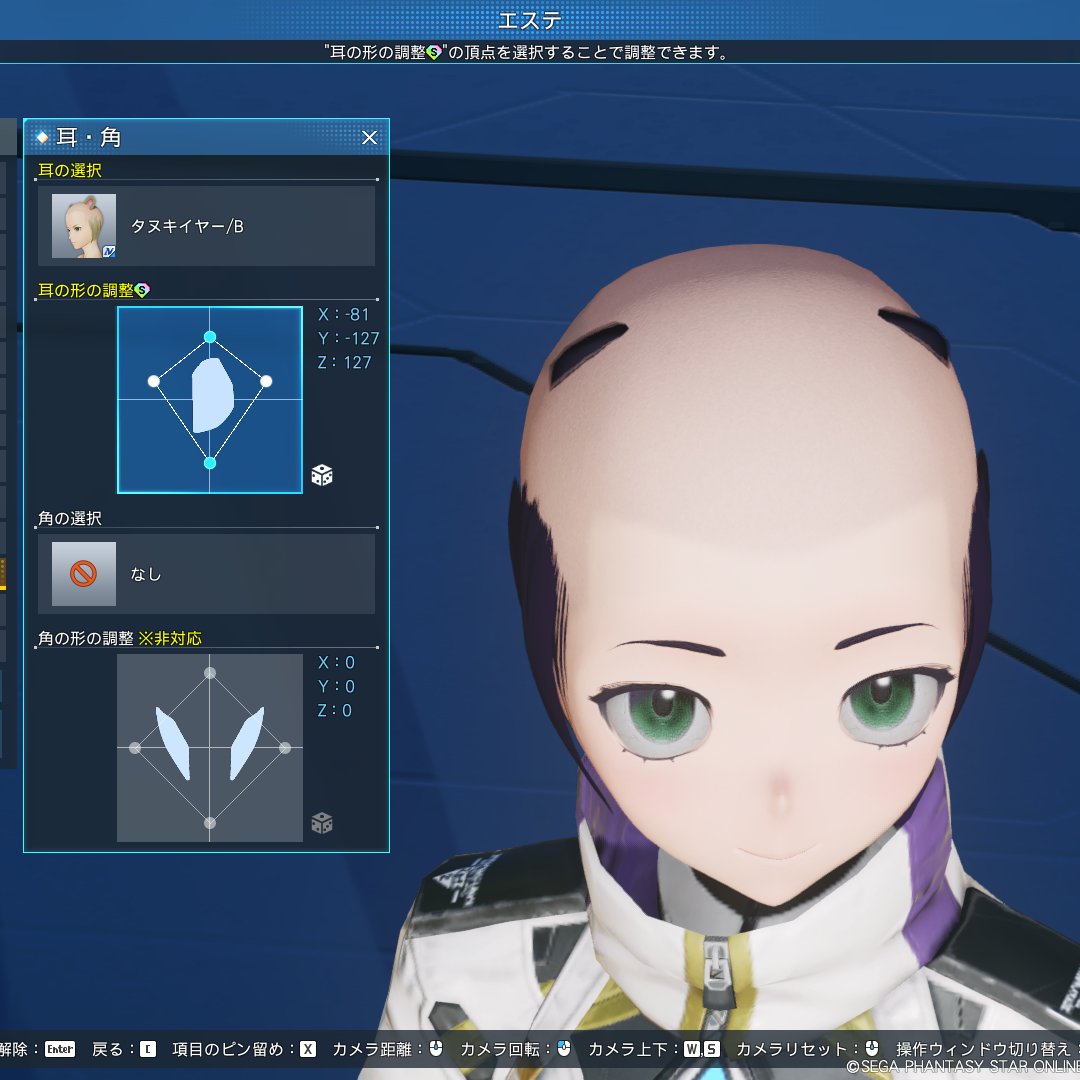Click the 耳の選択 section heading
This screenshot has height=1080, width=1080.
pyautogui.click(x=70, y=170)
